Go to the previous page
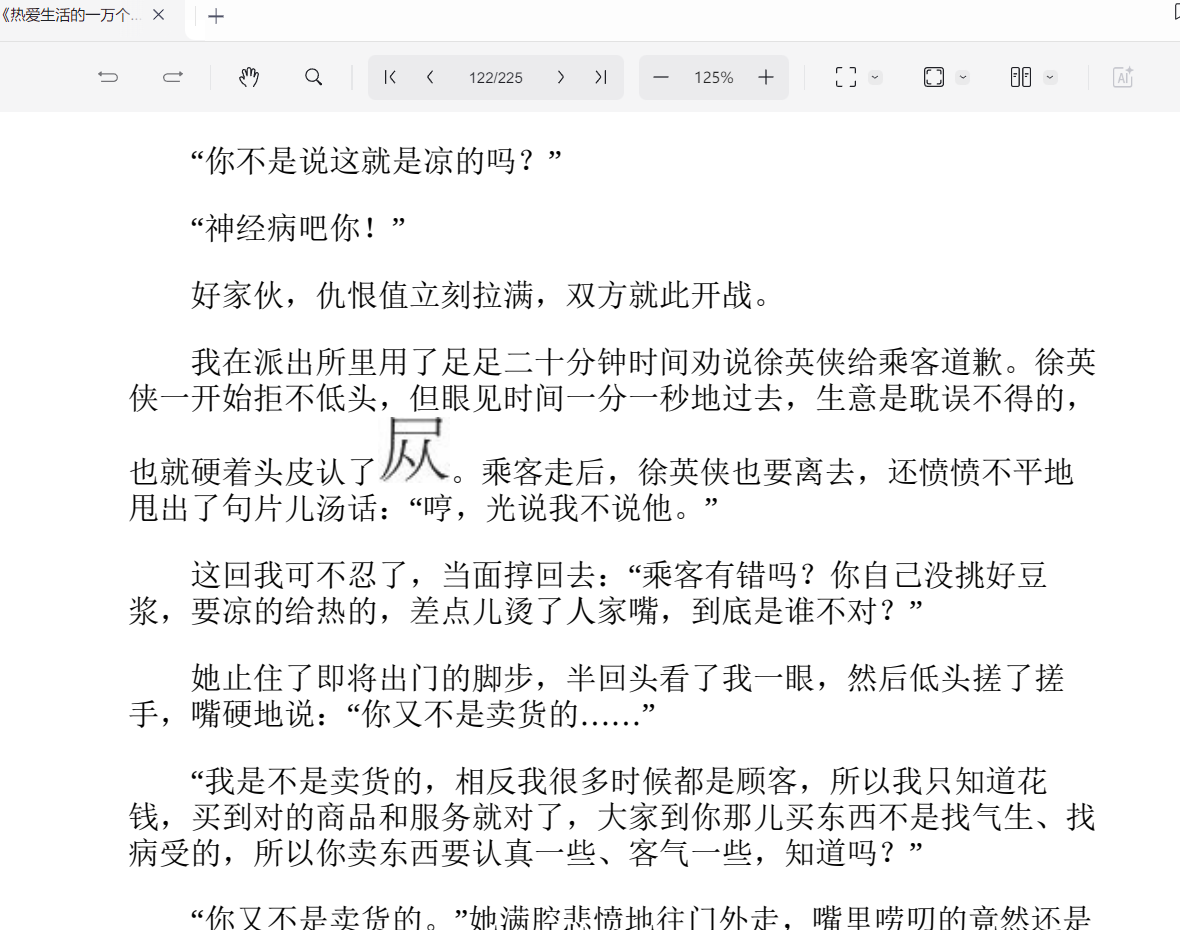The width and height of the screenshot is (1180, 930). (430, 77)
